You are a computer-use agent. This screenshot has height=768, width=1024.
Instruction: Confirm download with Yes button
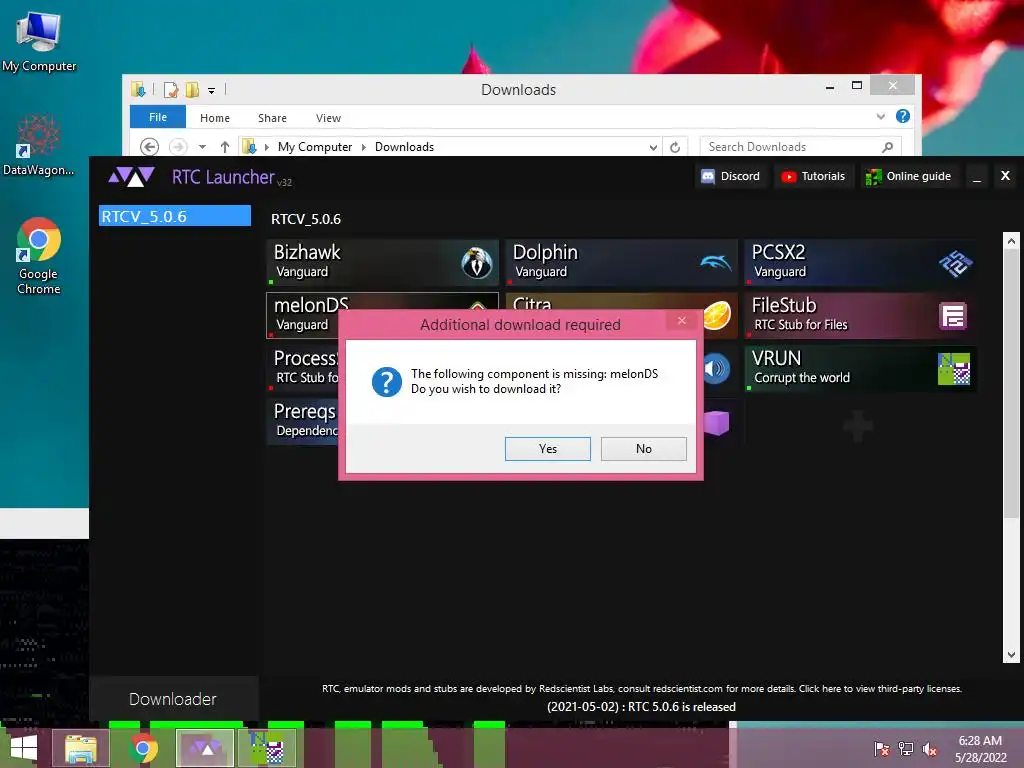547,449
